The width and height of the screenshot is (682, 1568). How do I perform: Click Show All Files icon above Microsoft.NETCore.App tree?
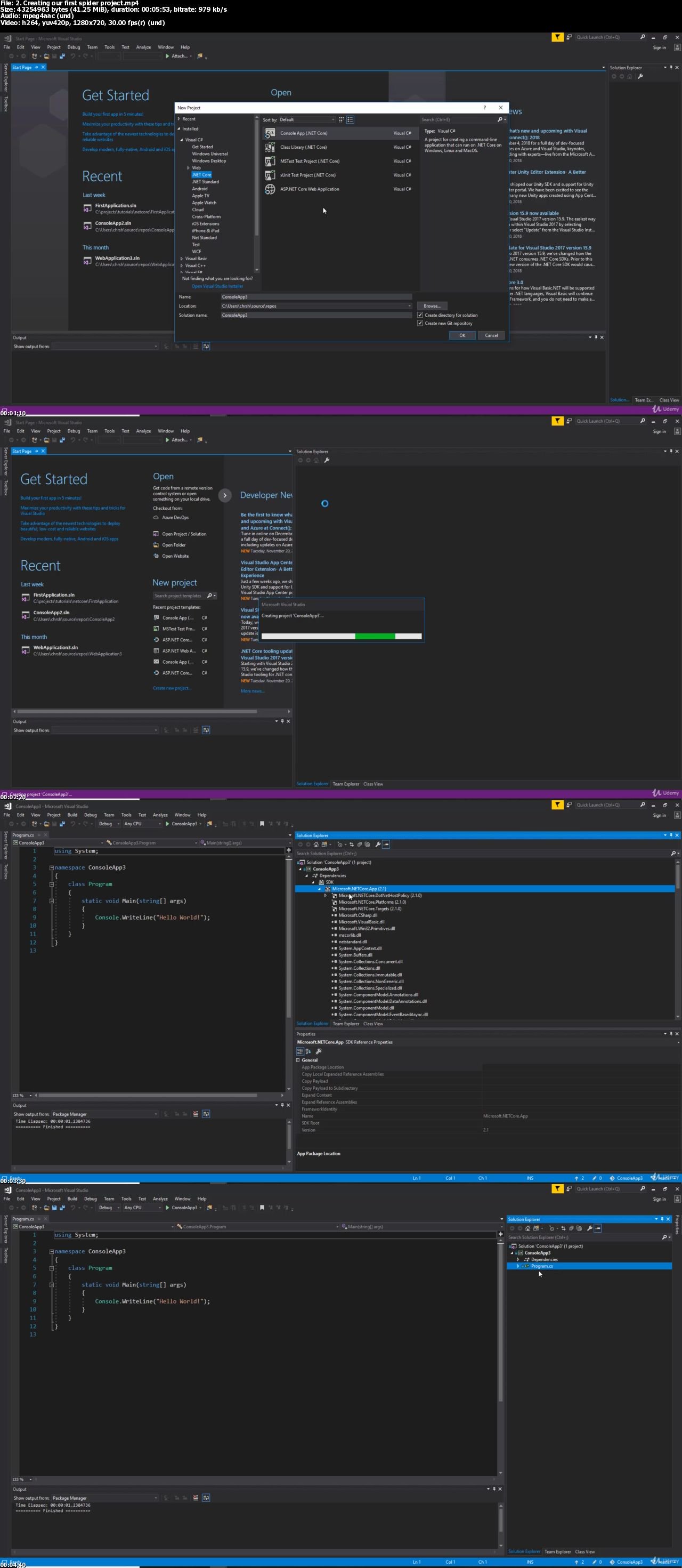367,845
